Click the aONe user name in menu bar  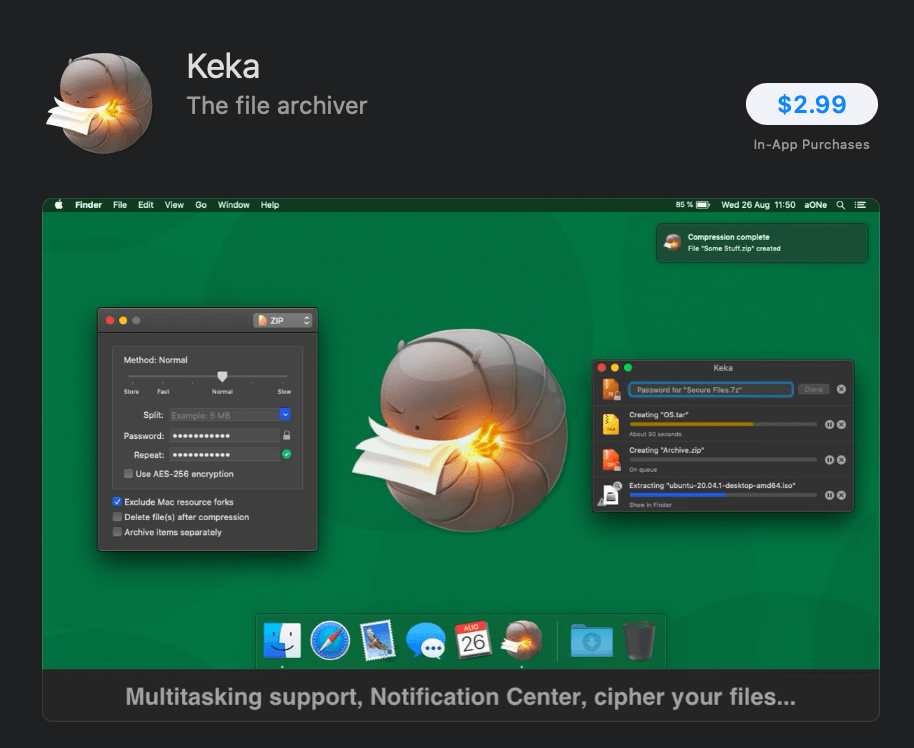point(815,205)
